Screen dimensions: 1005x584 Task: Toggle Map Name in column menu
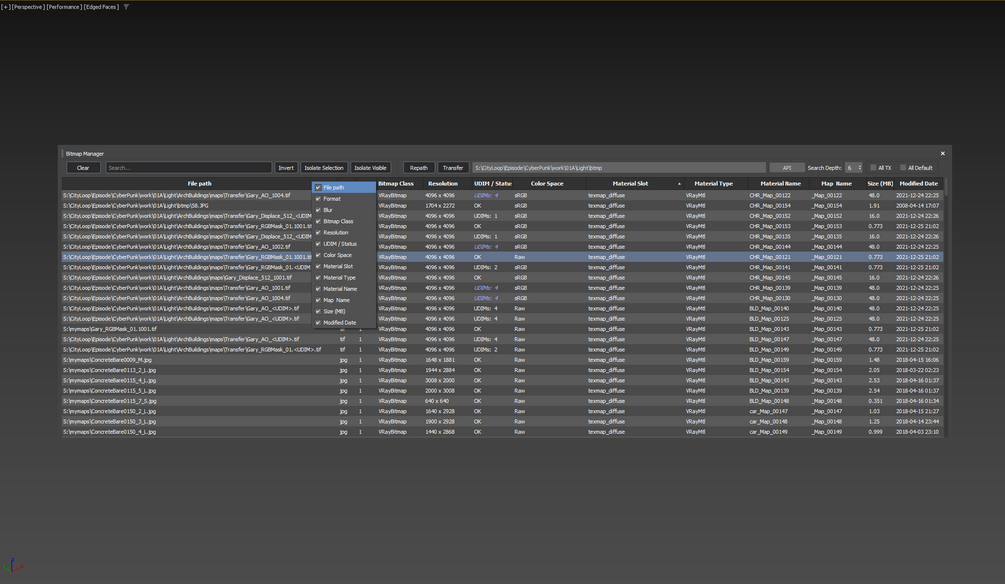point(344,300)
